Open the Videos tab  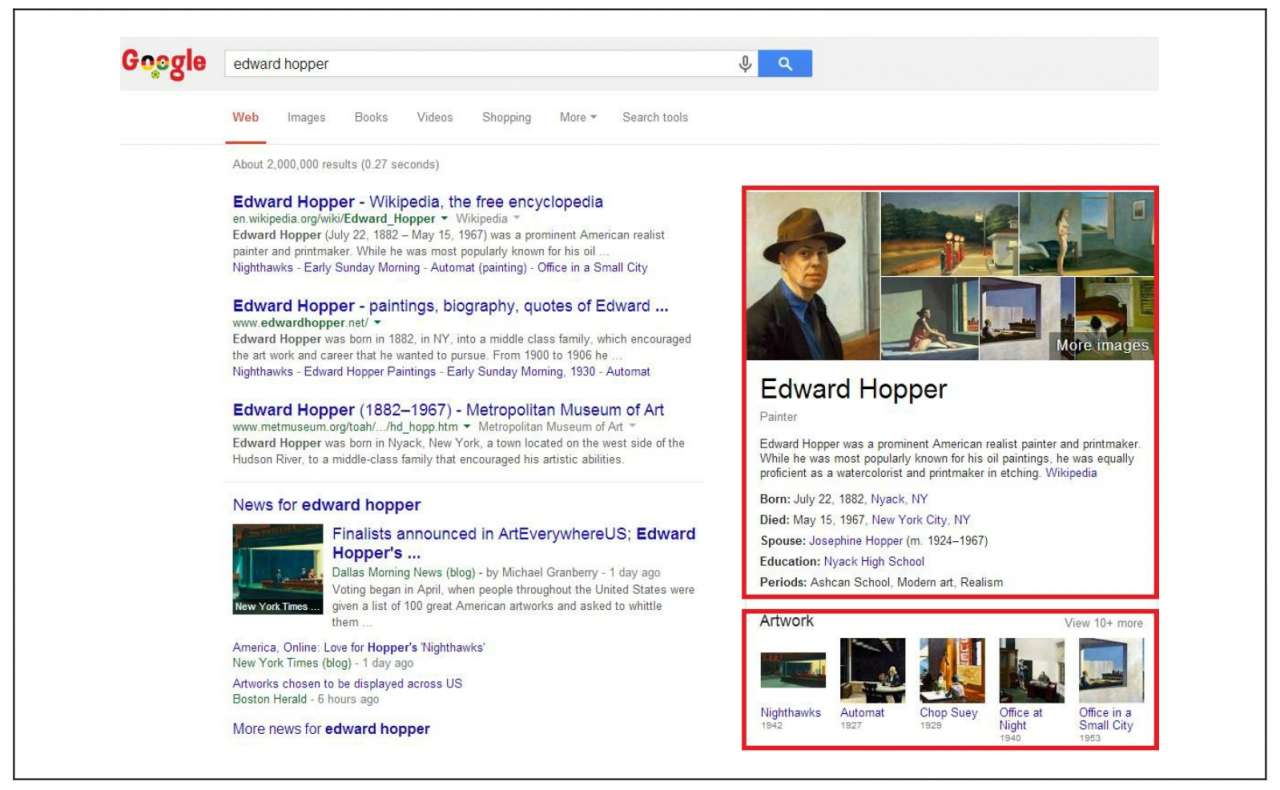pyautogui.click(x=435, y=117)
